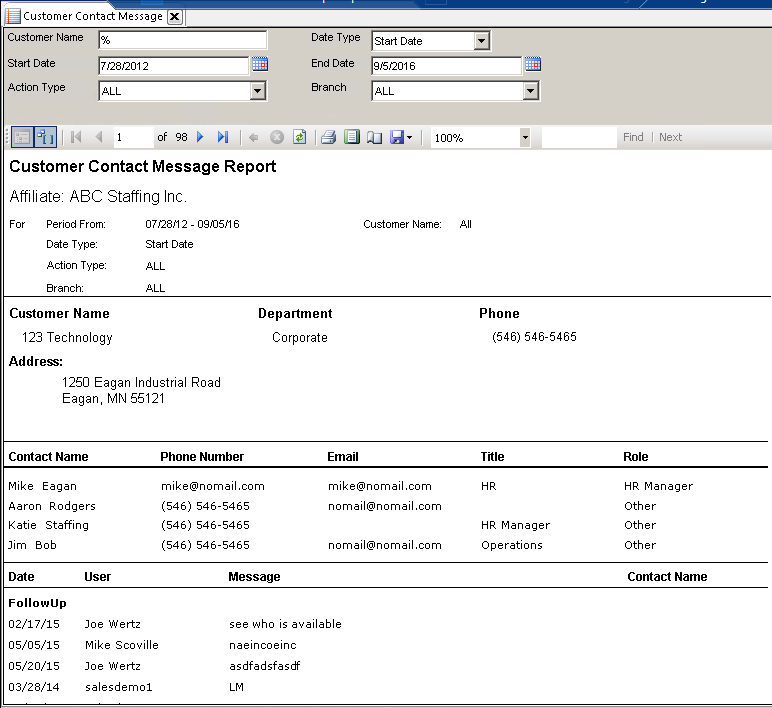
Task: Click into Customer Name input field
Action: click(x=183, y=40)
